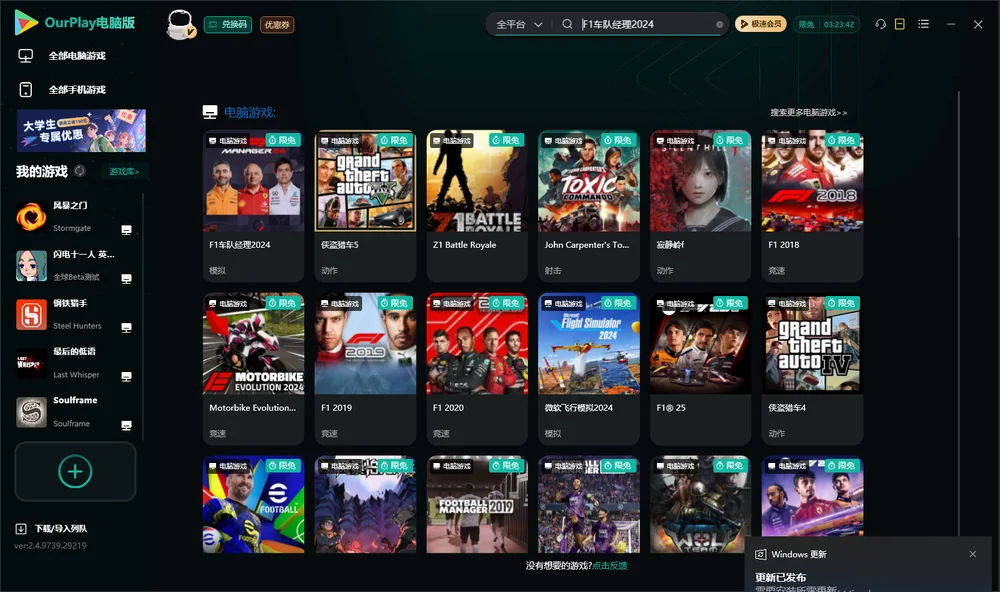Click the refresh icon beside 我的游戏
The width and height of the screenshot is (1000, 592).
[x=80, y=171]
